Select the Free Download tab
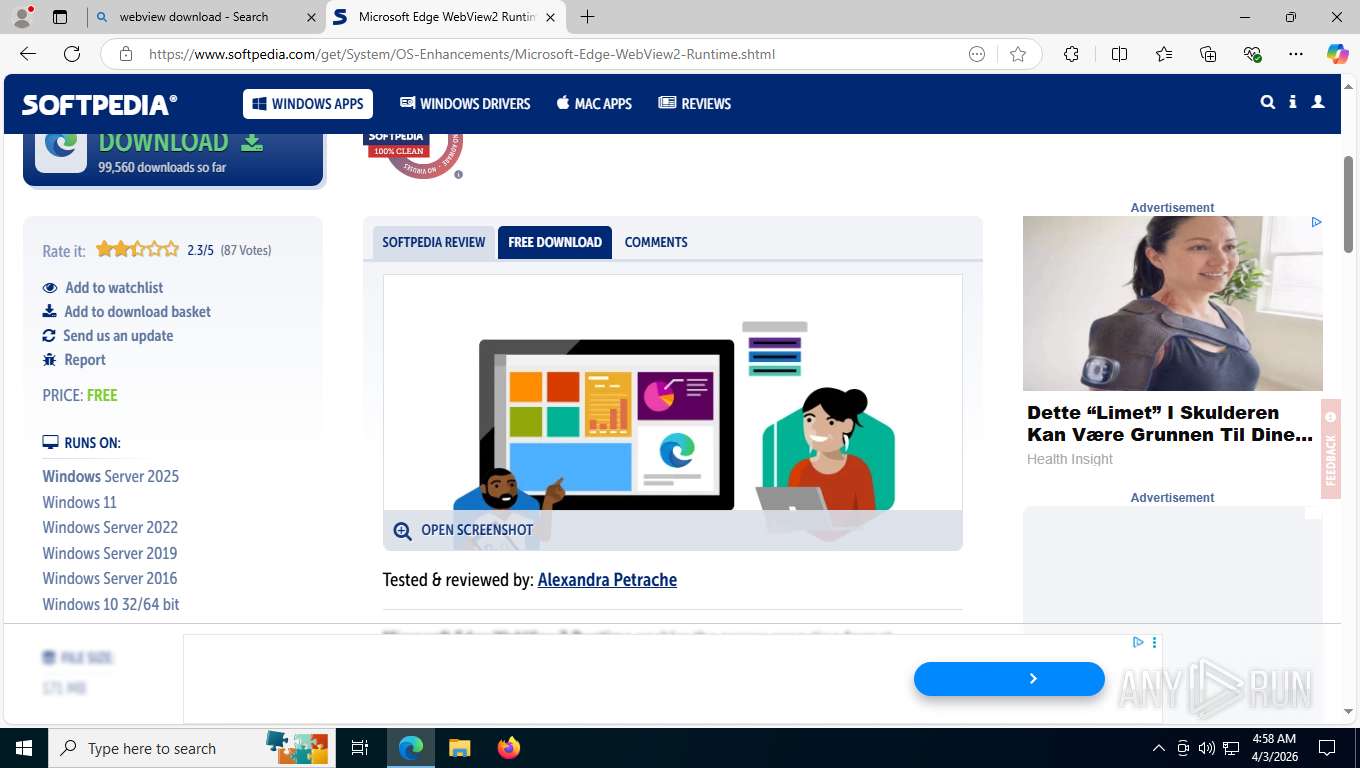Image resolution: width=1360 pixels, height=768 pixels. coord(555,242)
